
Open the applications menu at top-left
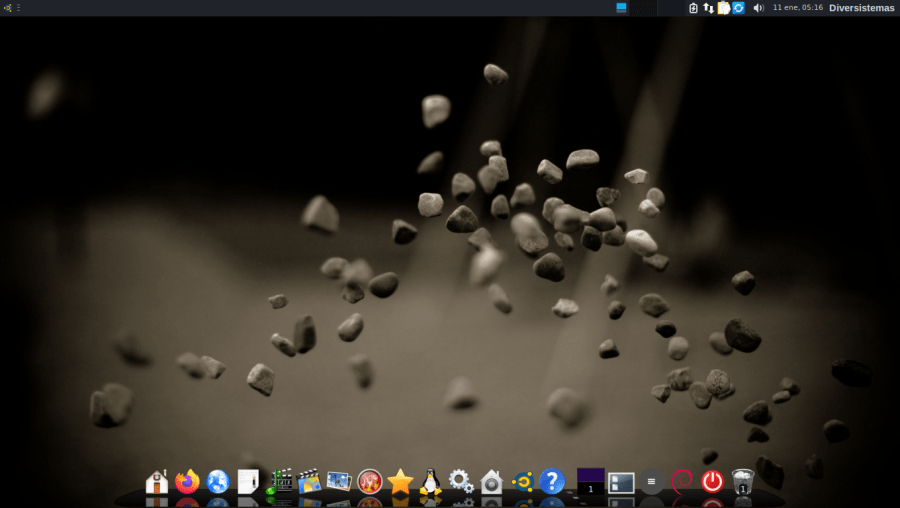pyautogui.click(x=8, y=8)
